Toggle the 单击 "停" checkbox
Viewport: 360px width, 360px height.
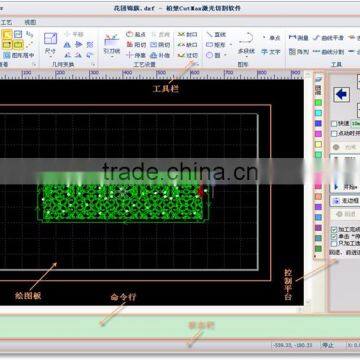[334, 236]
